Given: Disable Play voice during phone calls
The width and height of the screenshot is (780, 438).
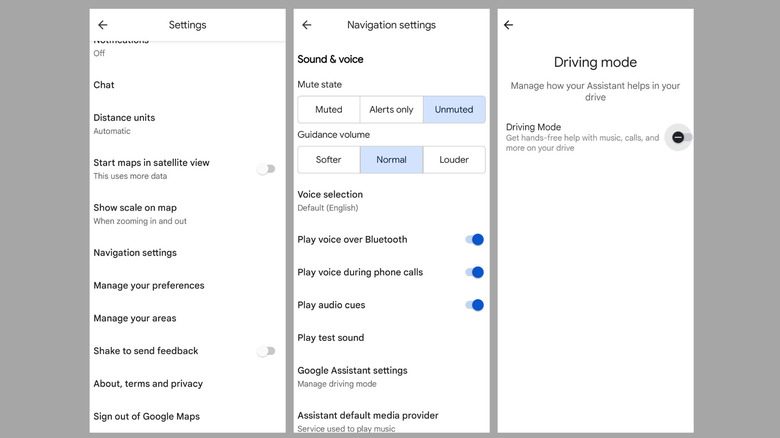Looking at the screenshot, I should pos(474,272).
